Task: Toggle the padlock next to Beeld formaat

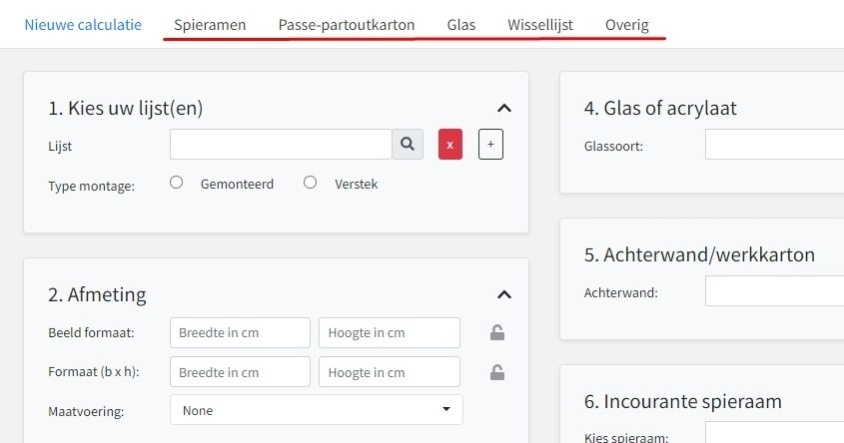Action: [497, 333]
